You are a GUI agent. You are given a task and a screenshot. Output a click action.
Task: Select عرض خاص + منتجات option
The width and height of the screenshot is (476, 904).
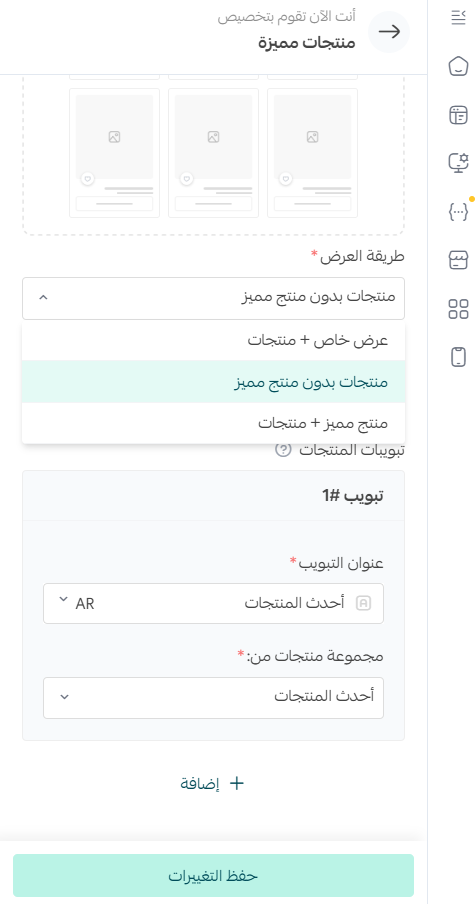pyautogui.click(x=213, y=341)
